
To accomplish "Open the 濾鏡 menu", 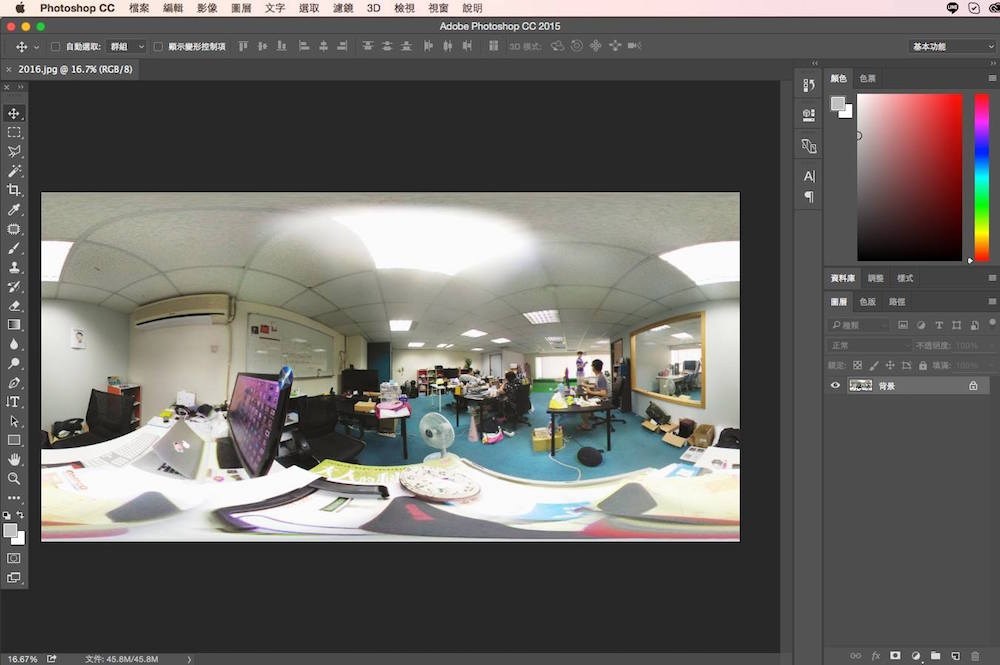I will coord(343,8).
